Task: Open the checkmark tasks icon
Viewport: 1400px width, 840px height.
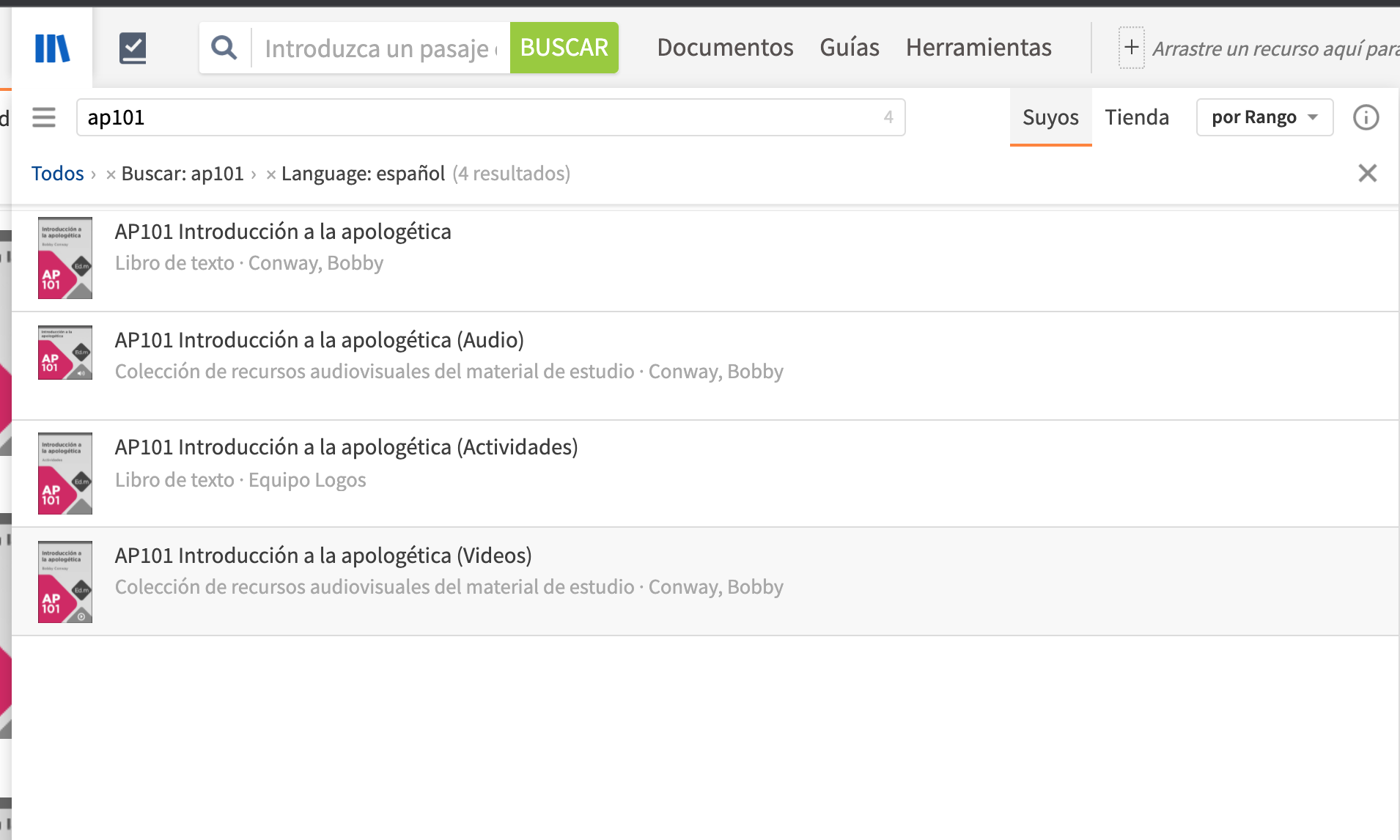Action: click(133, 48)
